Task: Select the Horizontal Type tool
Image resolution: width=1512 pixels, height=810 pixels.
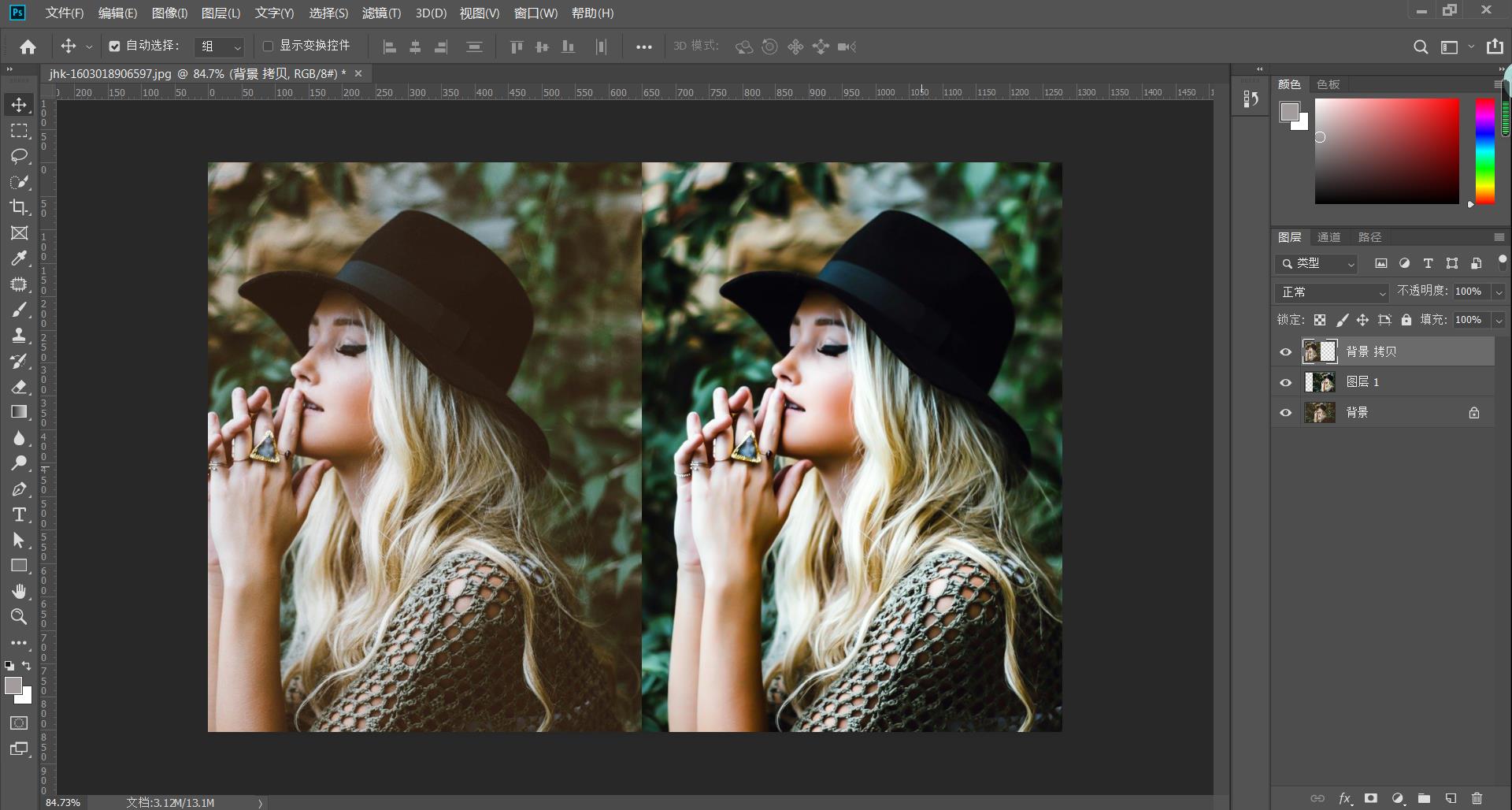Action: click(19, 515)
